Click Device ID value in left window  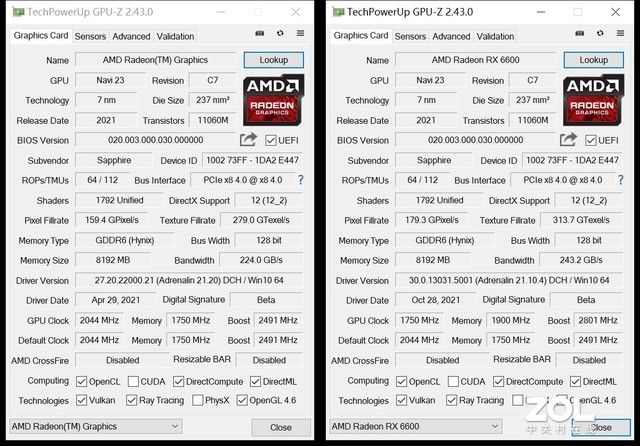point(253,160)
